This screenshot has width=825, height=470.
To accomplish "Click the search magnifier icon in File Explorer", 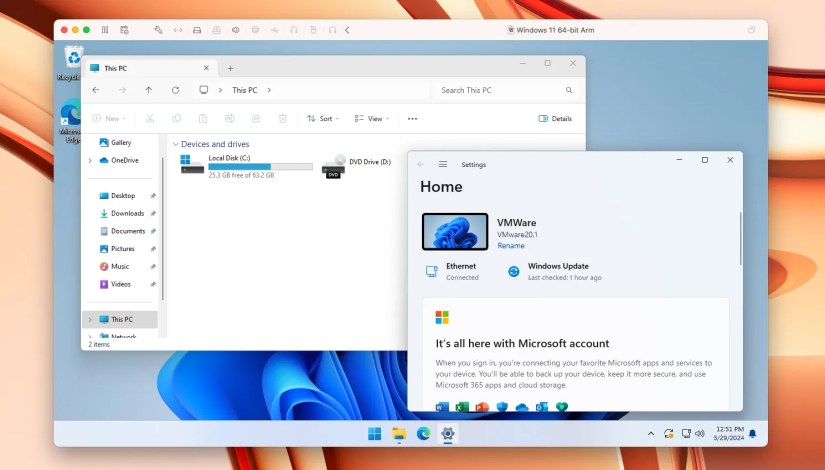I will pyautogui.click(x=569, y=90).
